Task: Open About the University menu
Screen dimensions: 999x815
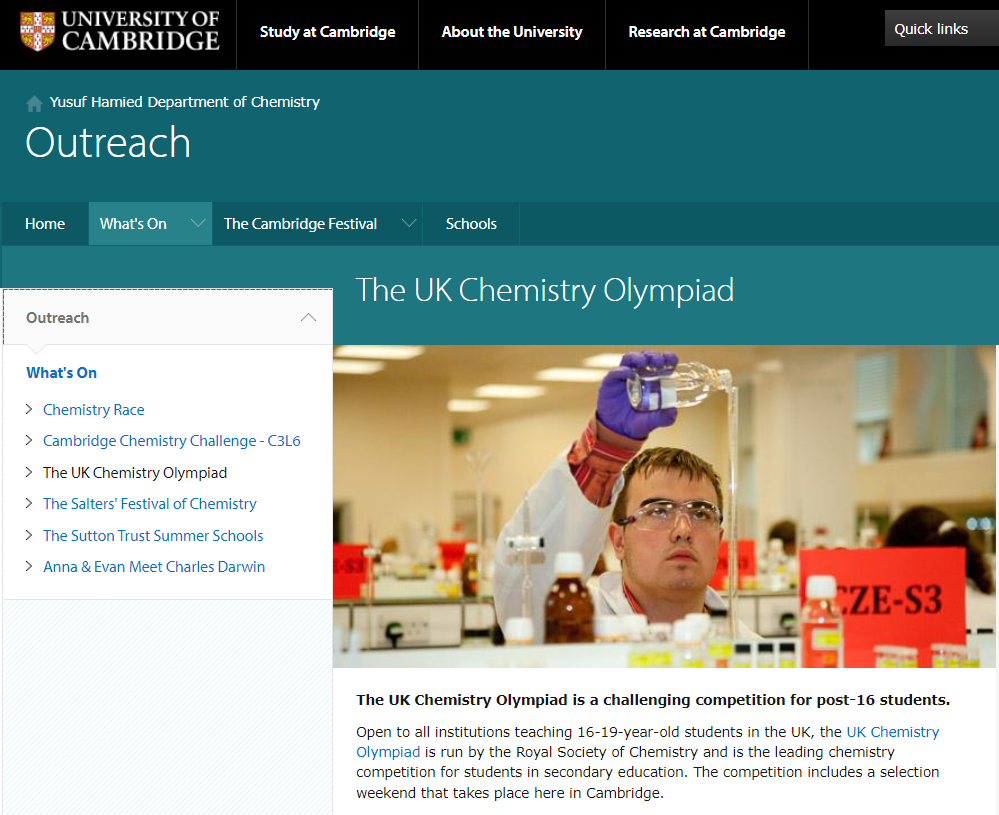Action: (x=512, y=32)
